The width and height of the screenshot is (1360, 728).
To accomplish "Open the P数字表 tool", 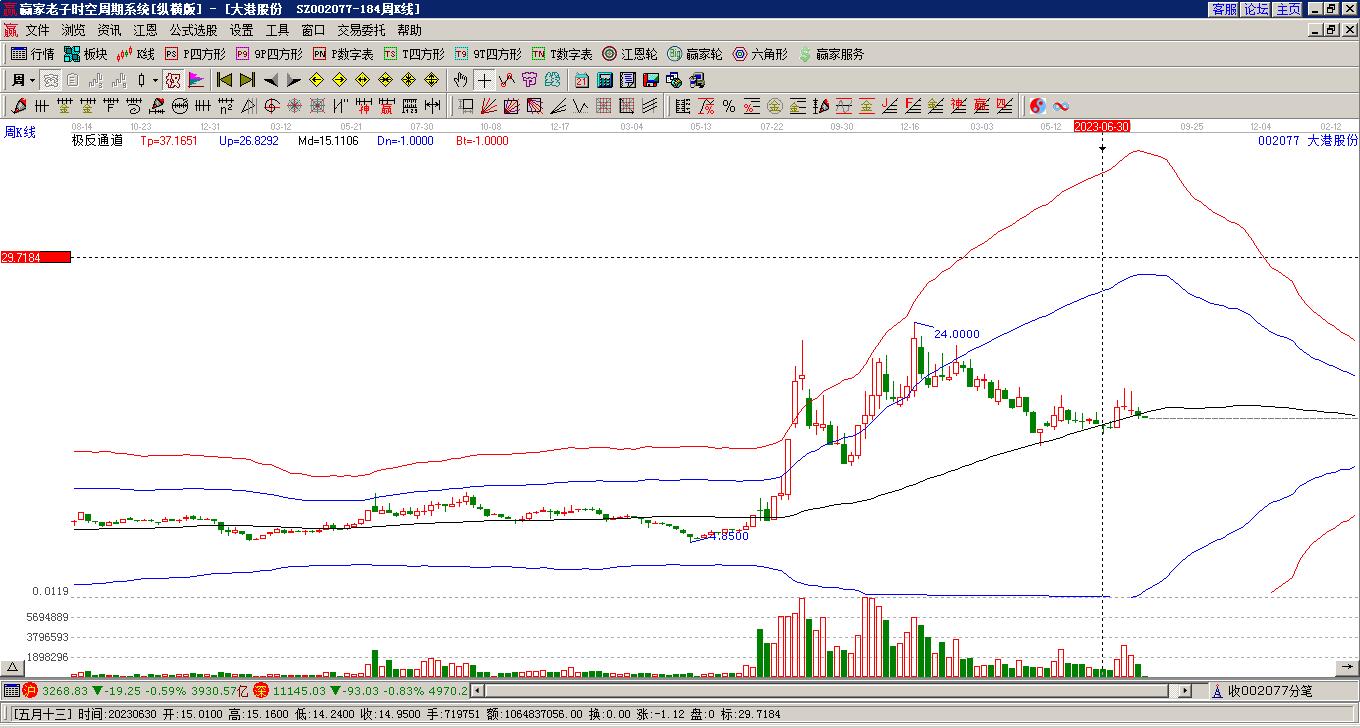I will pyautogui.click(x=343, y=54).
